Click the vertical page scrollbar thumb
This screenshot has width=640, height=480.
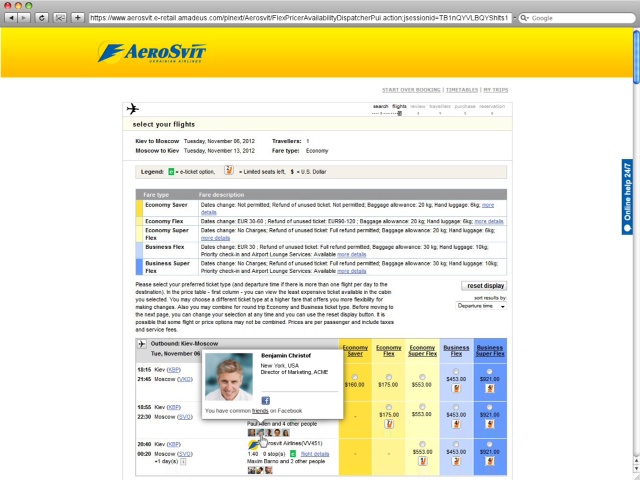[636, 57]
